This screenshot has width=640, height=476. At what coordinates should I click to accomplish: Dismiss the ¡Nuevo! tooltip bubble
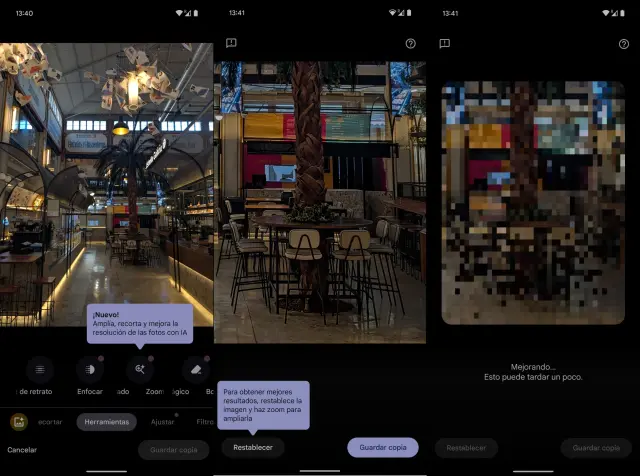139,324
